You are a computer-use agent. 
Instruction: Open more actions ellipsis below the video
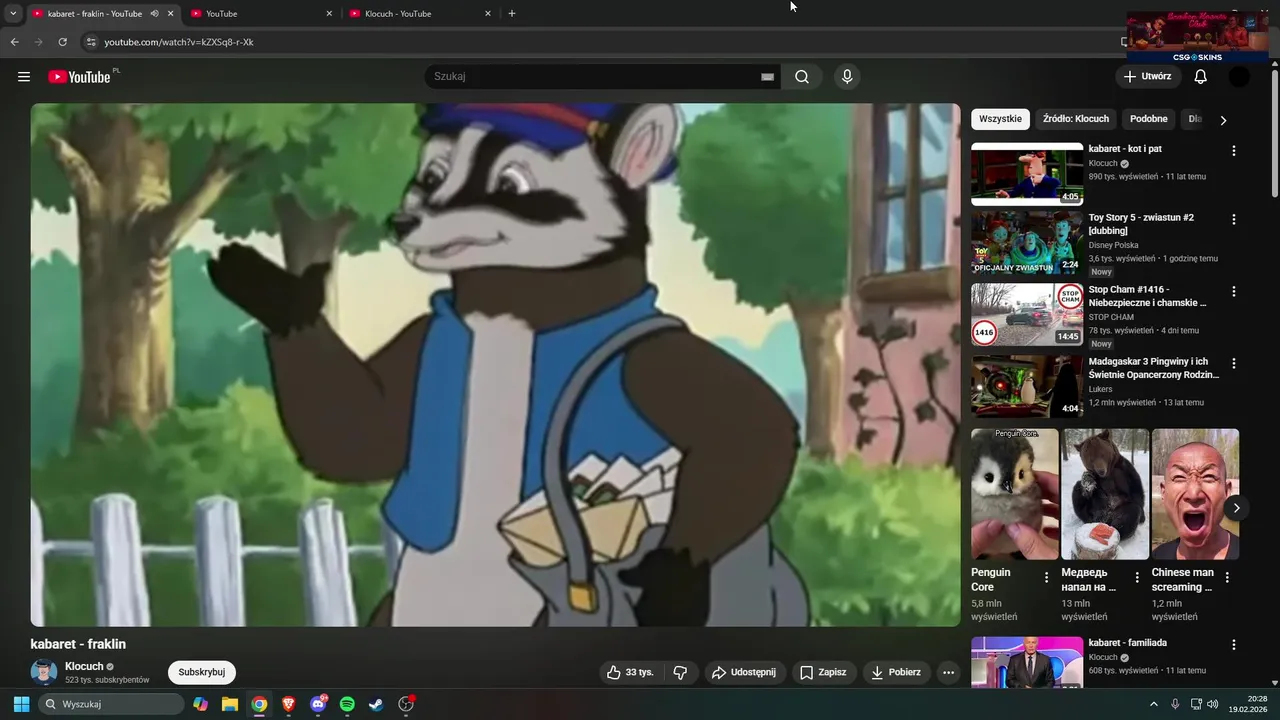(x=949, y=673)
